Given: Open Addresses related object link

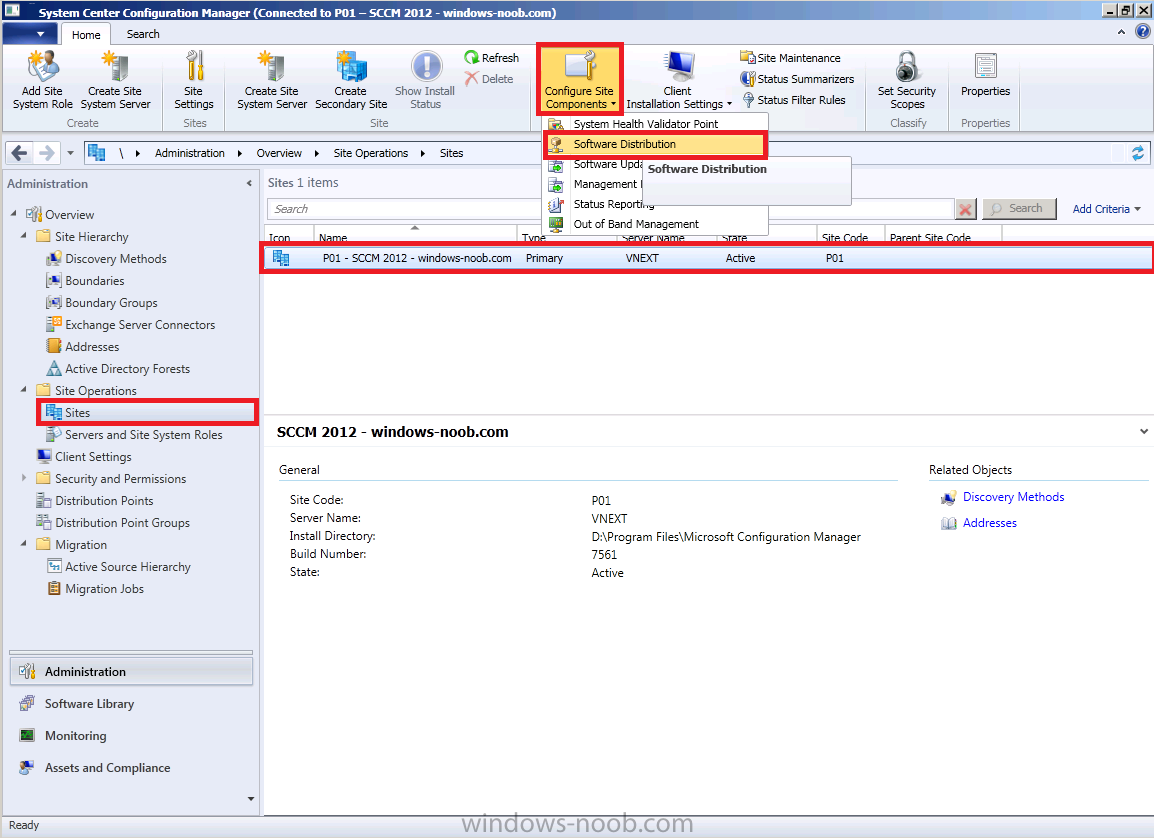Looking at the screenshot, I should [x=990, y=523].
